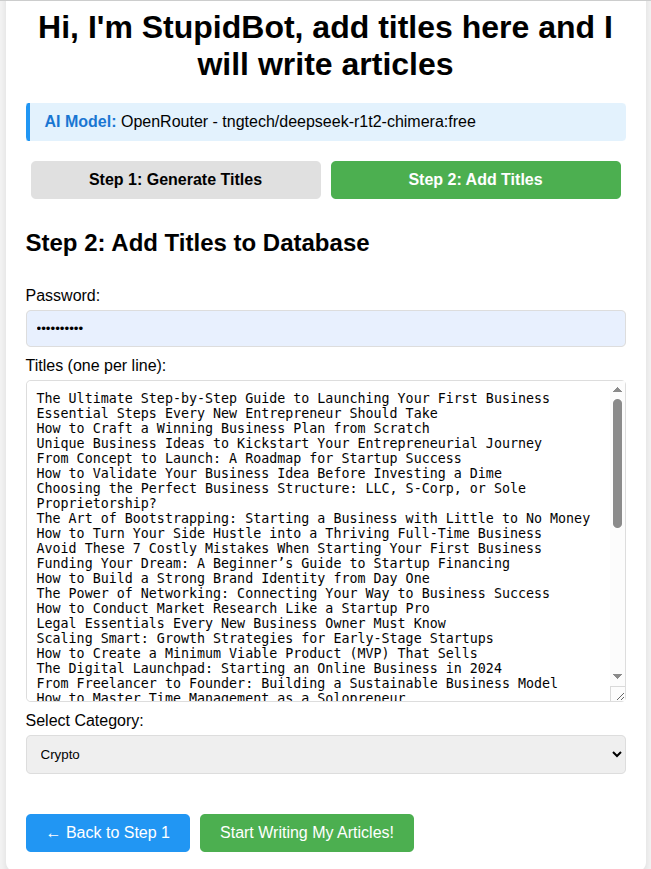Open the Select Category dropdown showing Crypto
The width and height of the screenshot is (651, 869).
[325, 755]
